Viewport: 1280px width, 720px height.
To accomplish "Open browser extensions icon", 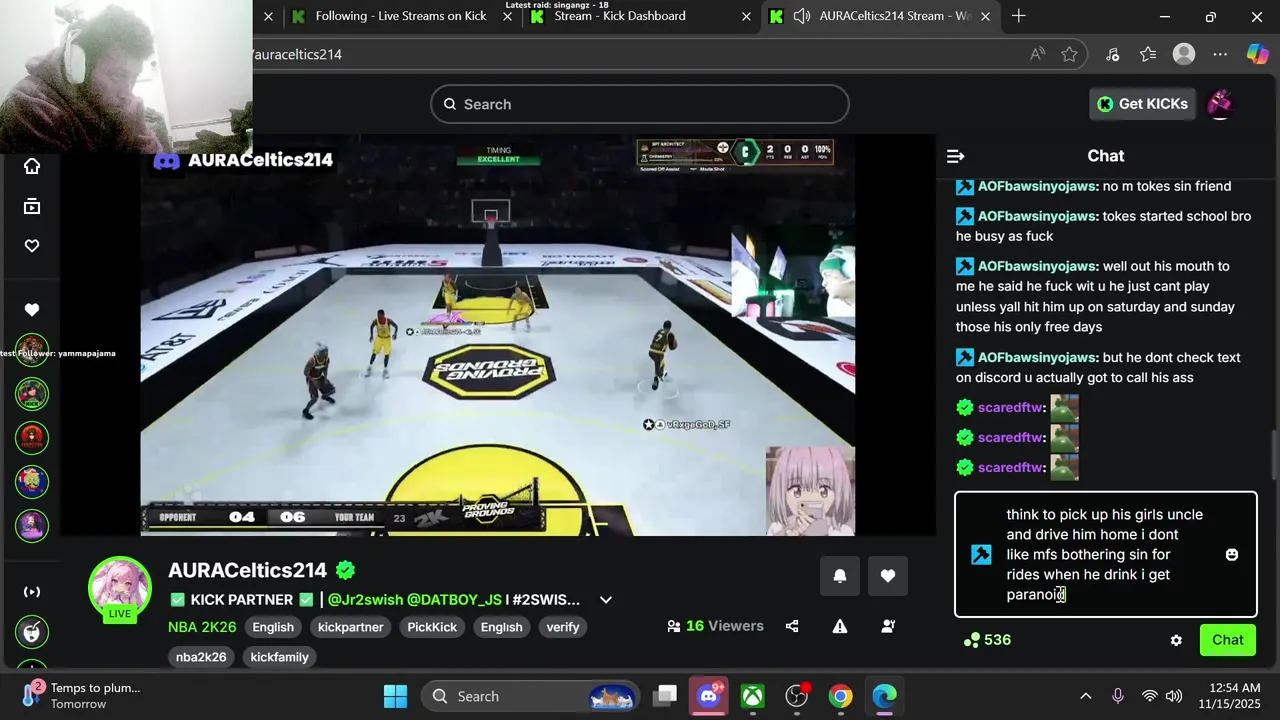I will pyautogui.click(x=1112, y=54).
